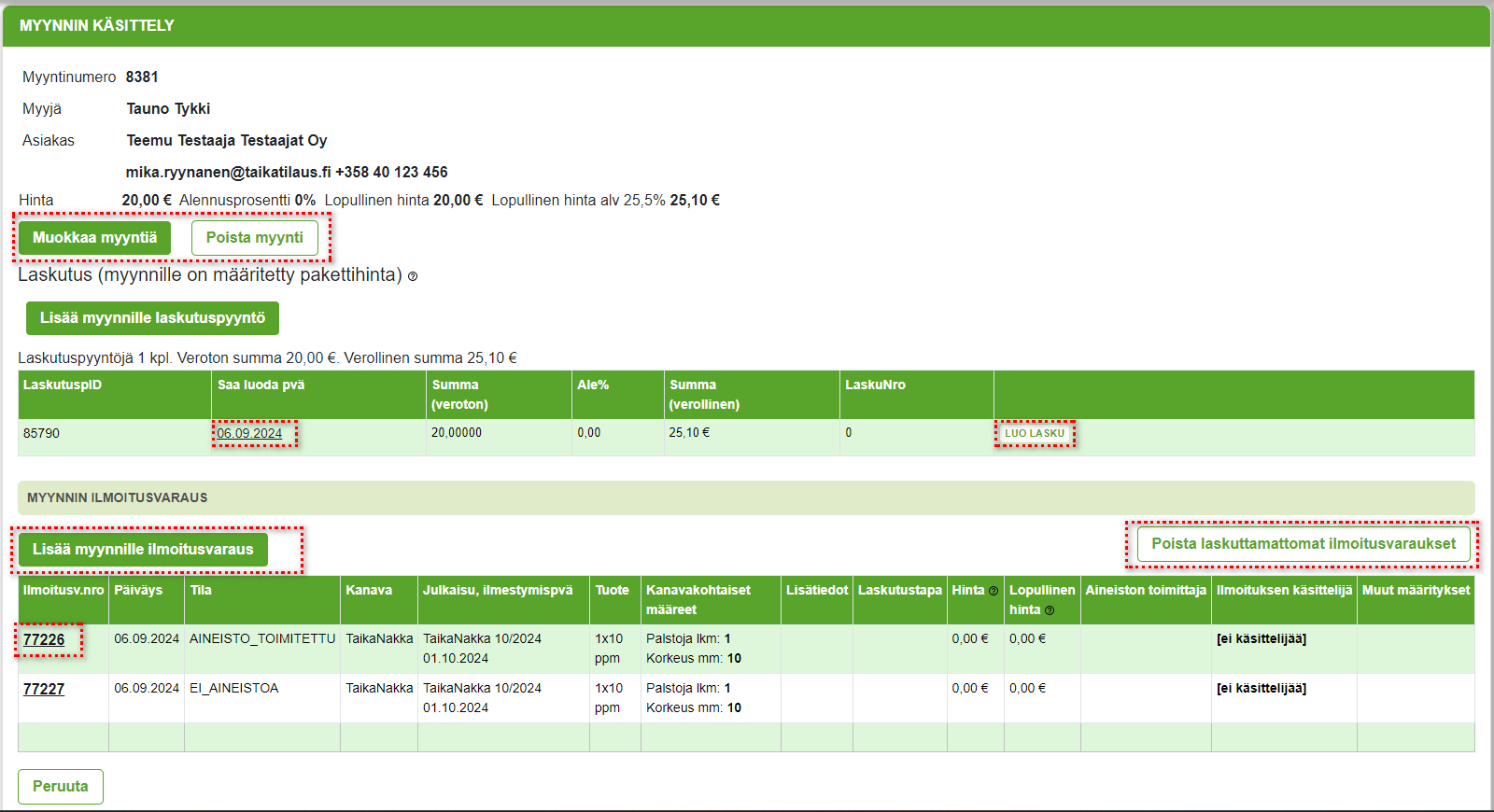Click [ei käsittelijää] in row 77226
The image size is (1494, 812).
click(x=1261, y=638)
